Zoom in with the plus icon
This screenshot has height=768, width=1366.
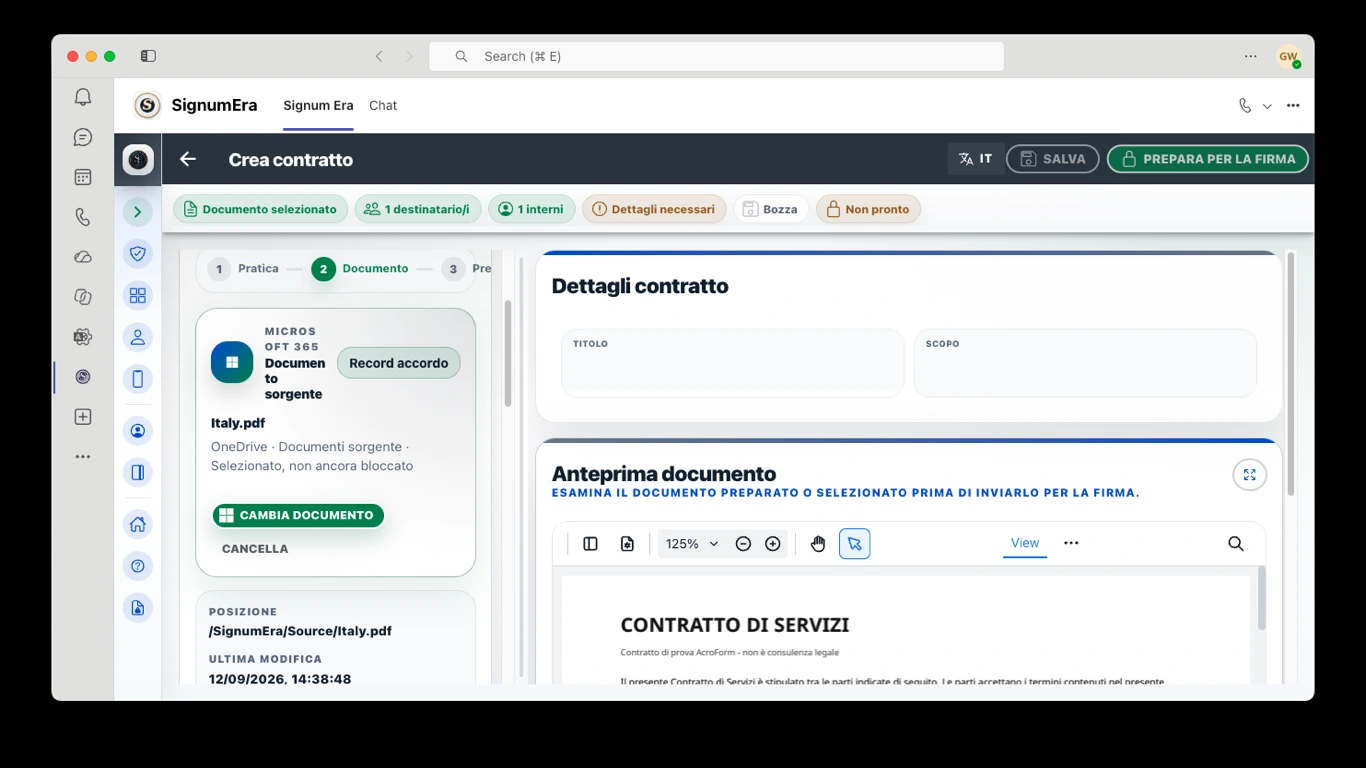click(x=773, y=544)
